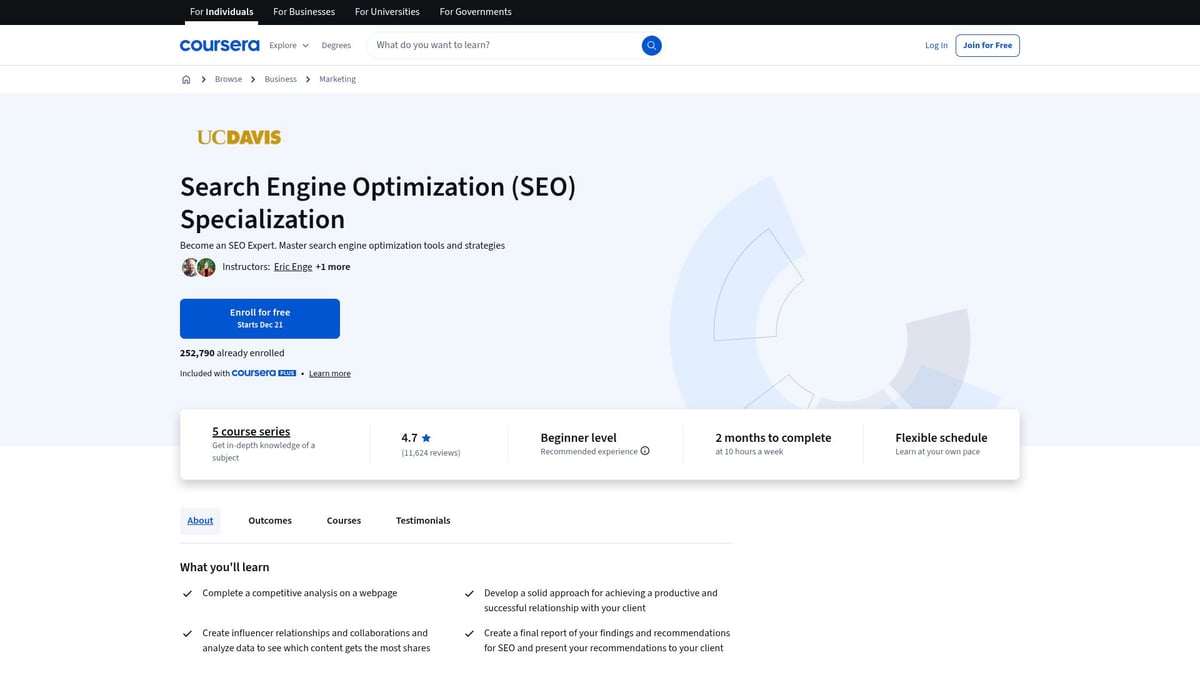The image size is (1200, 675).
Task: Switch to the Courses tab
Action: (x=343, y=520)
